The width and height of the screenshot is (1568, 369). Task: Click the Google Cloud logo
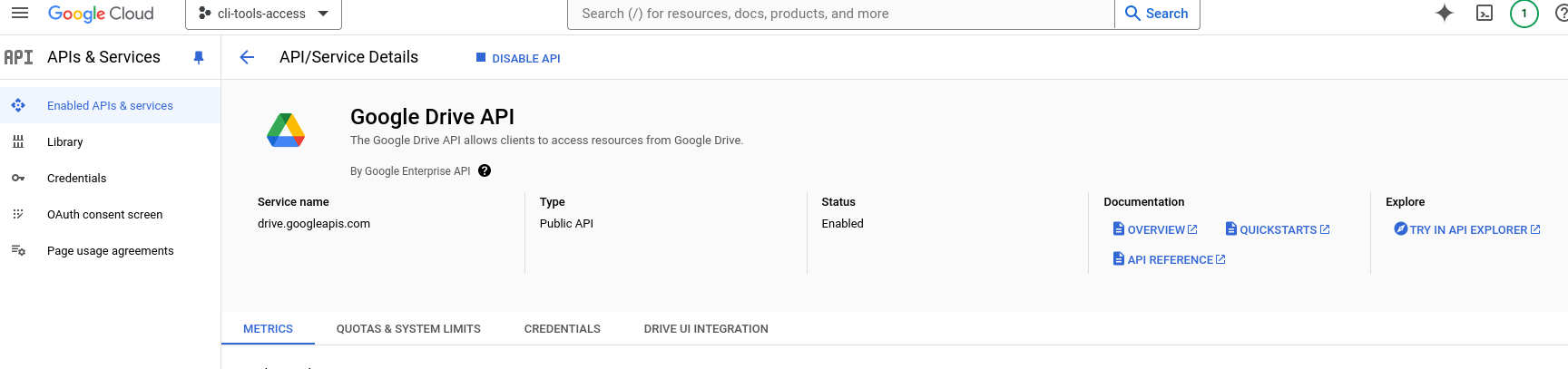tap(101, 14)
